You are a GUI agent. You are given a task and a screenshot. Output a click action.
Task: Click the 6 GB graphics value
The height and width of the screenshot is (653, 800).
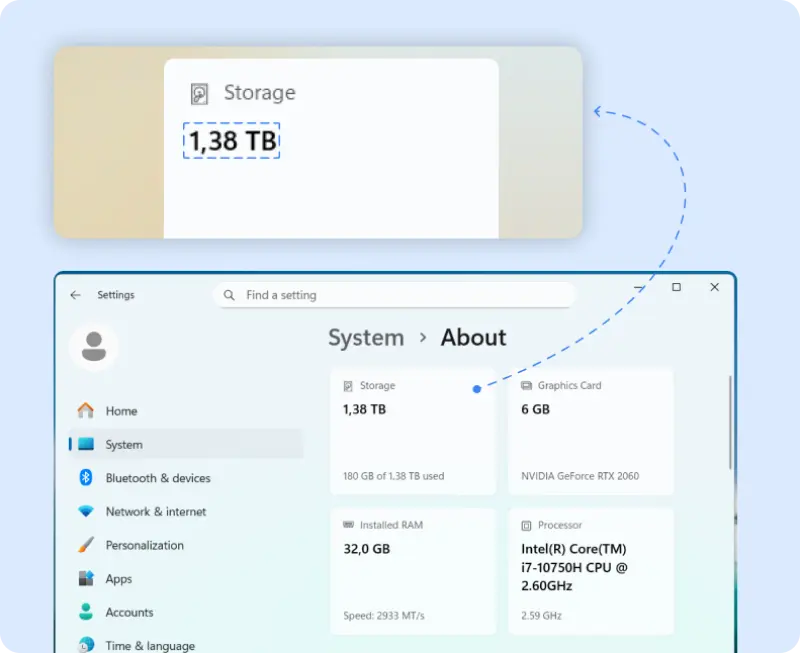click(535, 409)
